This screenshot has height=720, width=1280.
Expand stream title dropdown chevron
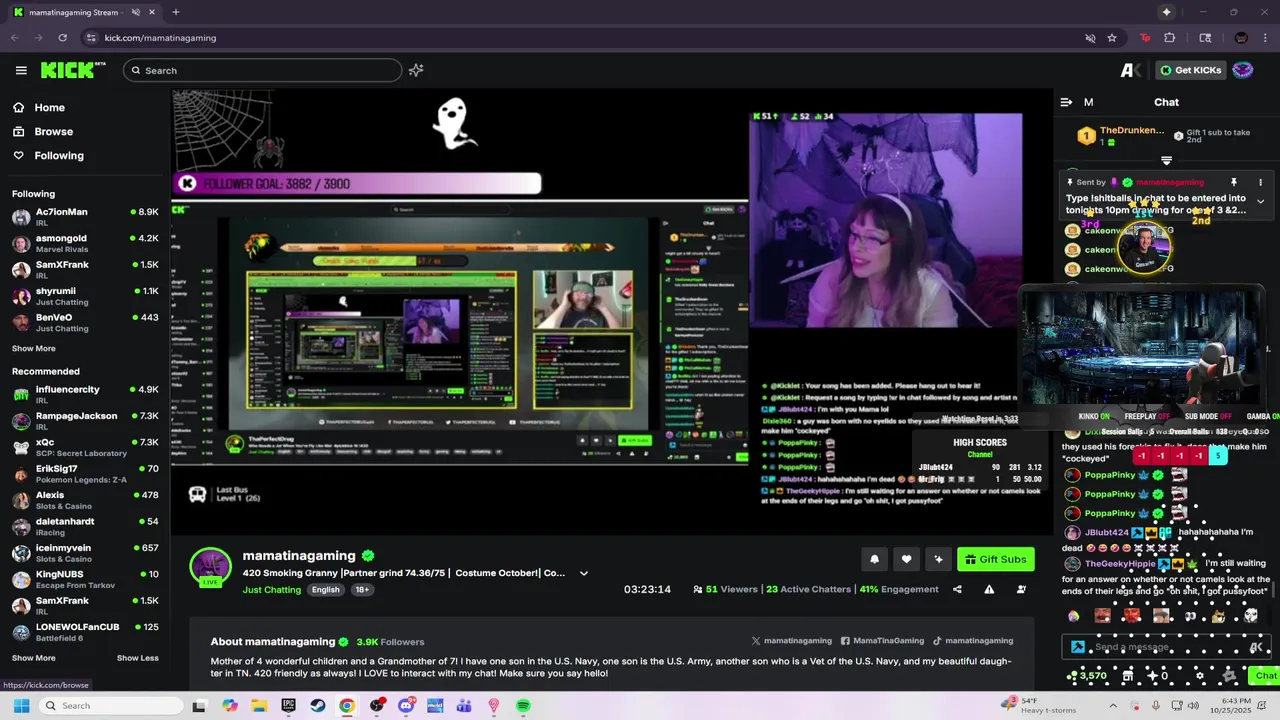pyautogui.click(x=584, y=574)
